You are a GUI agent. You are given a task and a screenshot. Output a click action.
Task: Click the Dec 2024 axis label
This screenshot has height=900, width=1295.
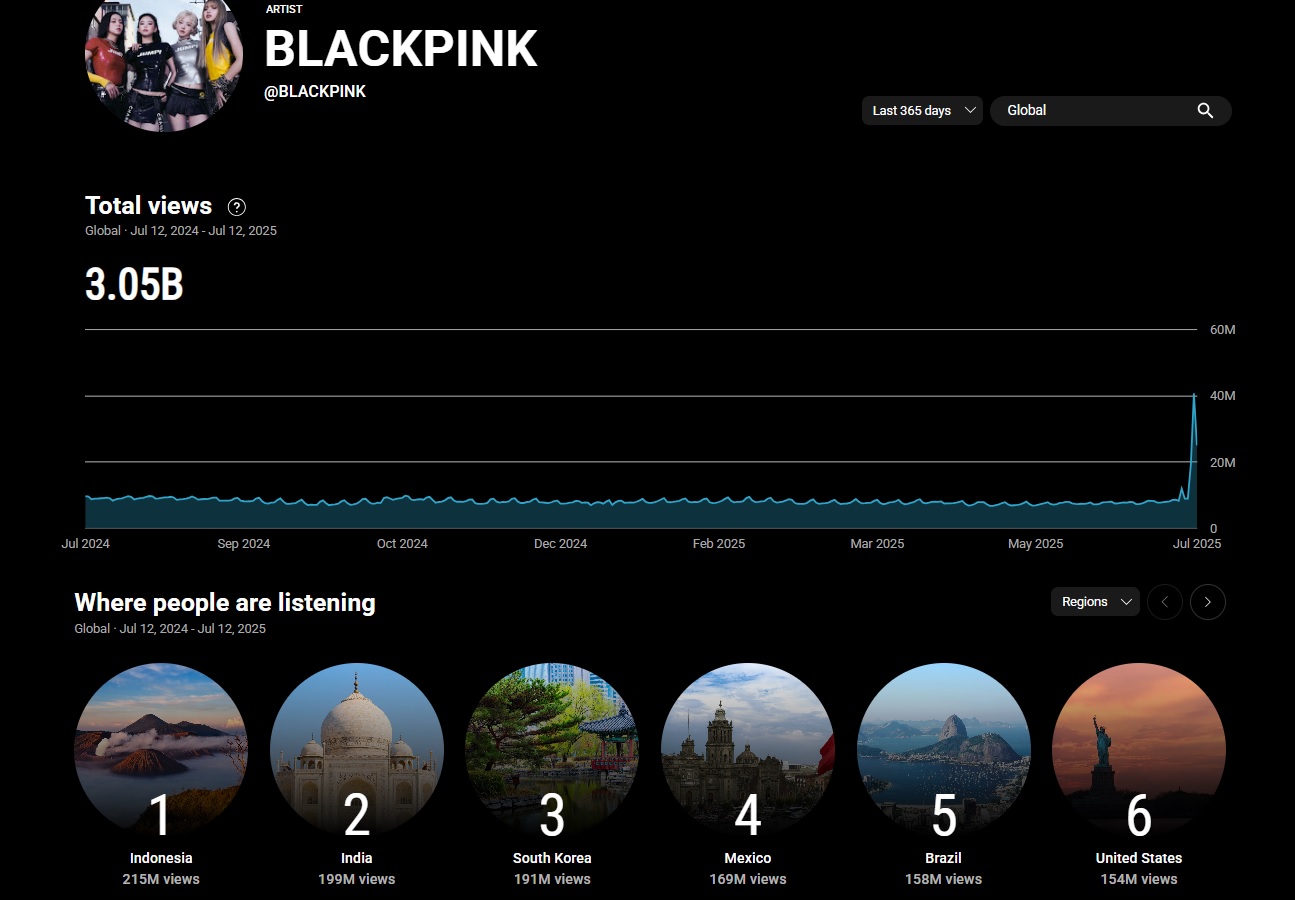(561, 544)
